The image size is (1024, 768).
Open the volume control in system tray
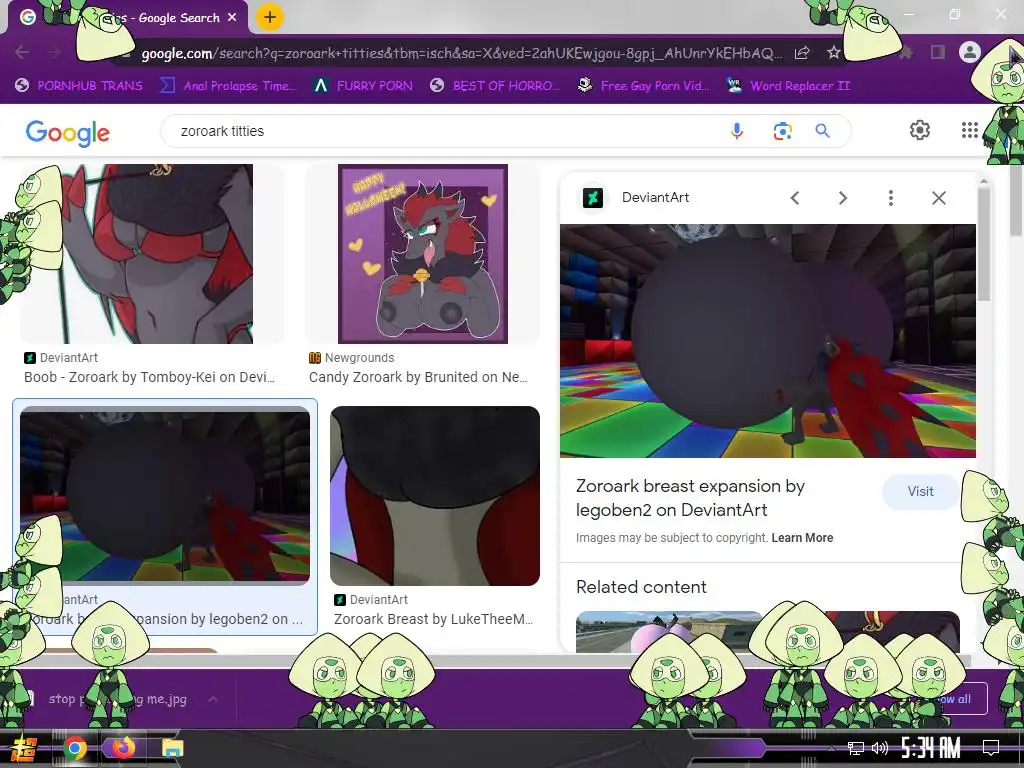[880, 748]
